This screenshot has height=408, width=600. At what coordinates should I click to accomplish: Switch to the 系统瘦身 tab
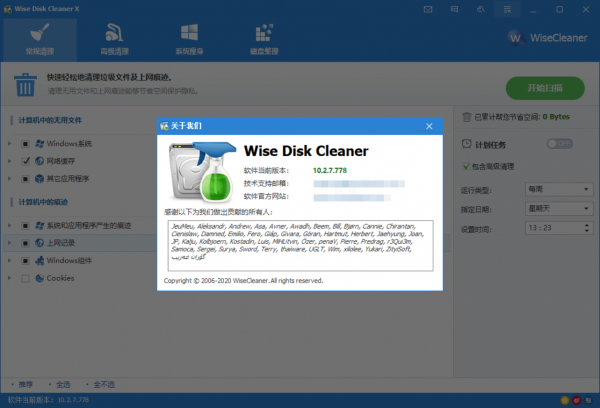pos(189,40)
